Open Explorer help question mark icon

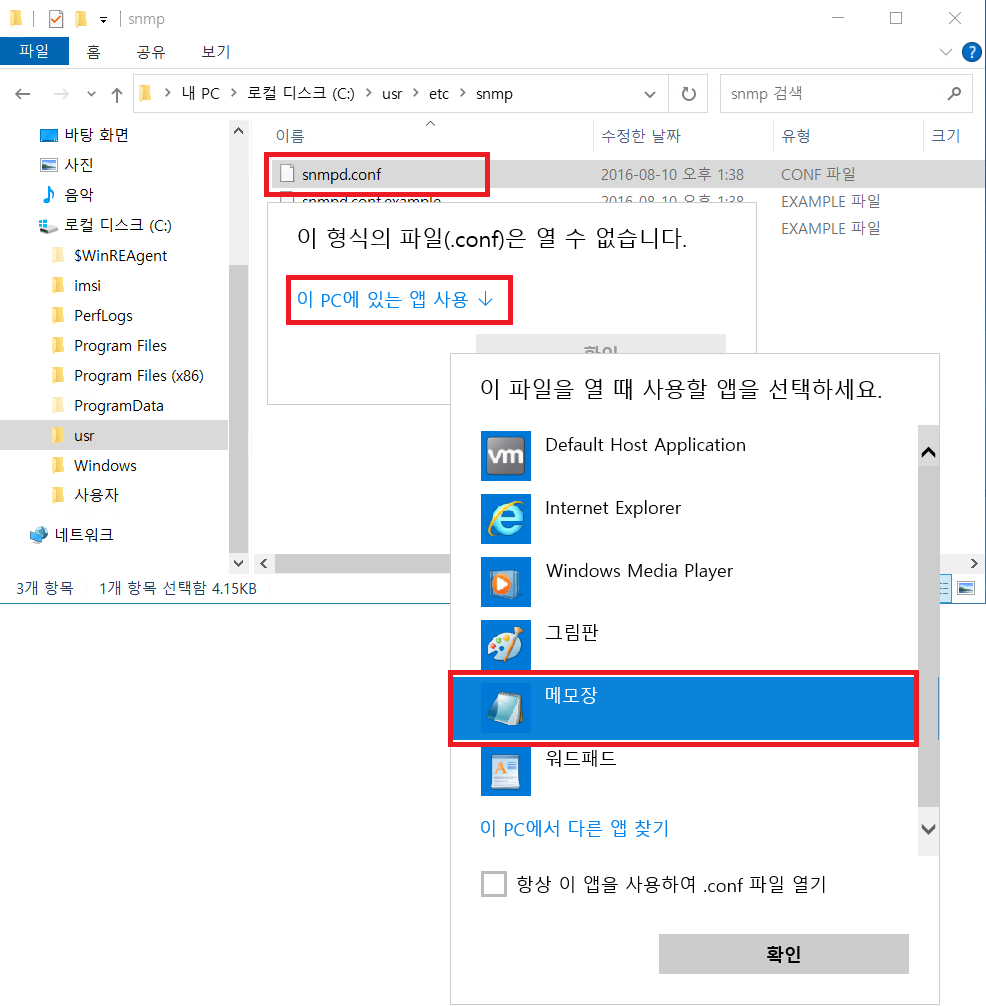click(971, 51)
